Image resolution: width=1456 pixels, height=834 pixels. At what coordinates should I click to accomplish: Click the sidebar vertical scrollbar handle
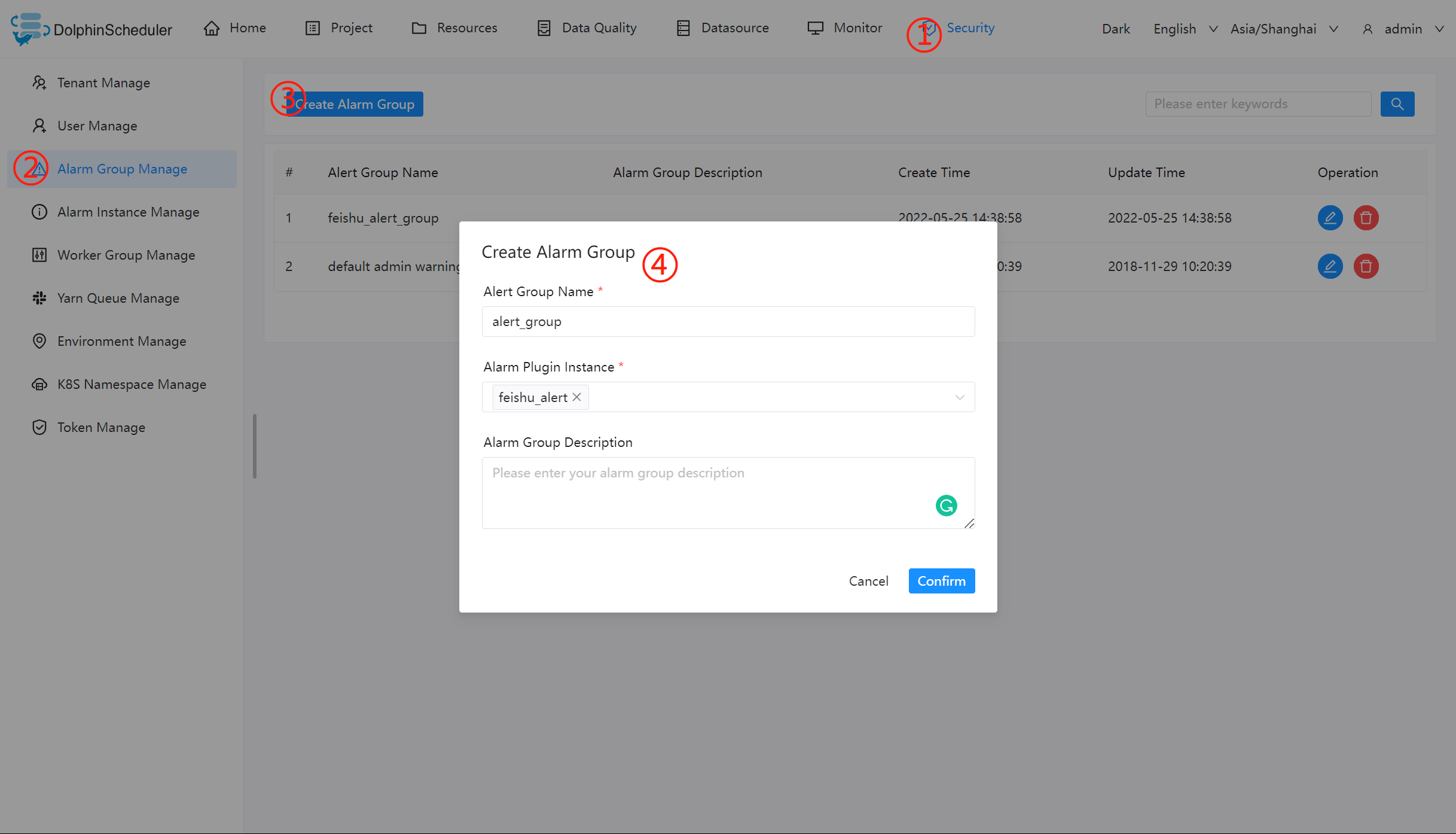pos(255,446)
